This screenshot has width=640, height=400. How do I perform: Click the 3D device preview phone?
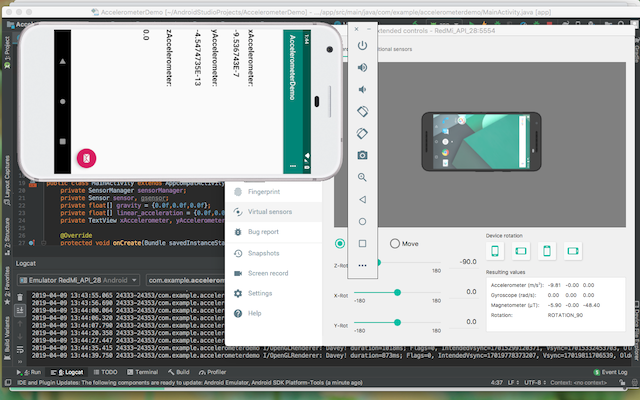[x=481, y=141]
